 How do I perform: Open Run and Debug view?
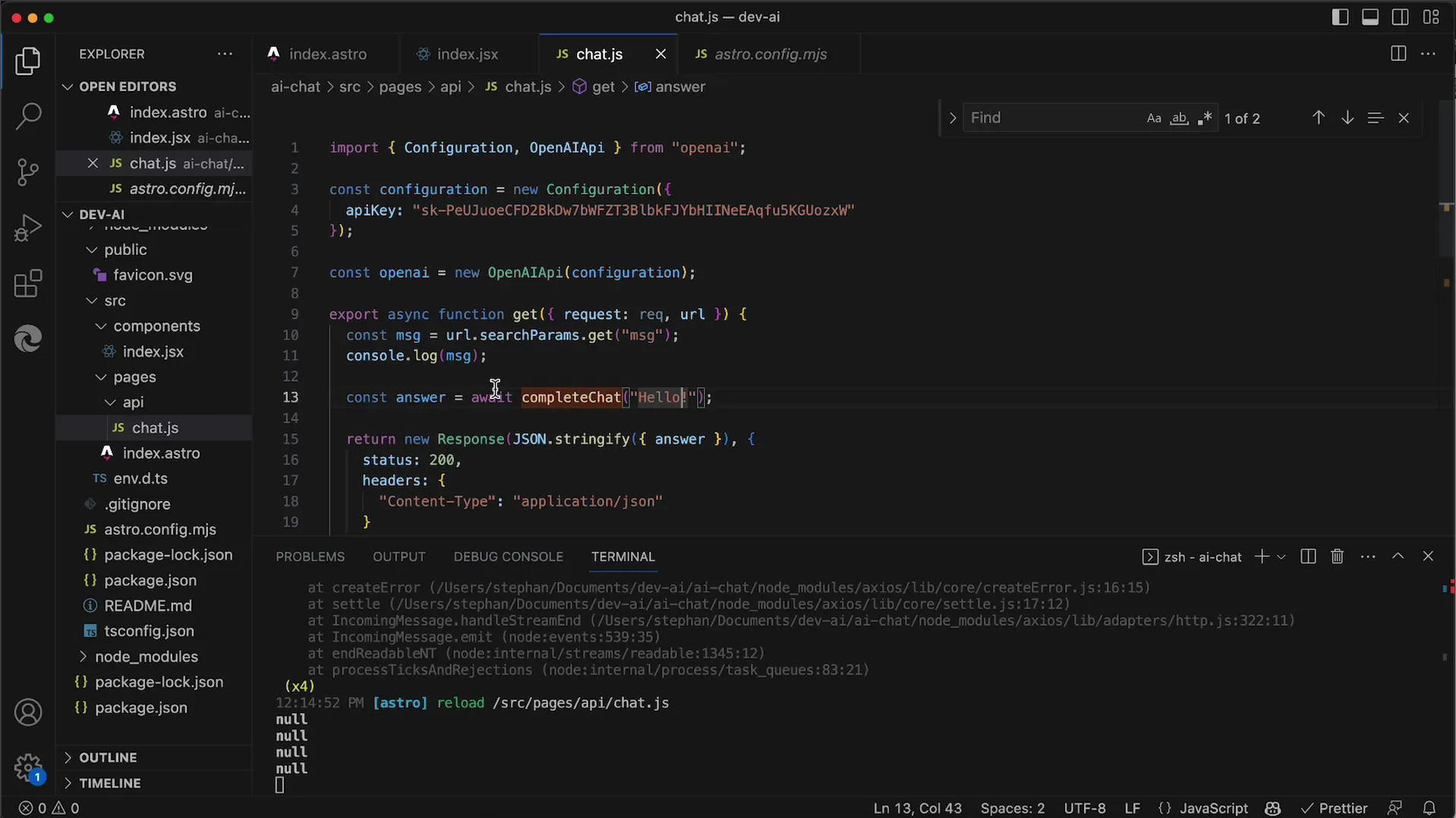click(28, 228)
